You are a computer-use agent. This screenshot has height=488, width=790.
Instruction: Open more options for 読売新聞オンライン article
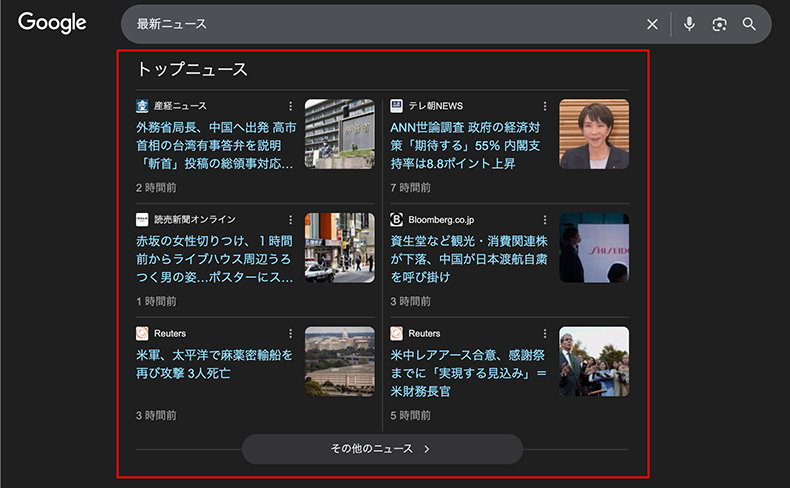pyautogui.click(x=290, y=220)
